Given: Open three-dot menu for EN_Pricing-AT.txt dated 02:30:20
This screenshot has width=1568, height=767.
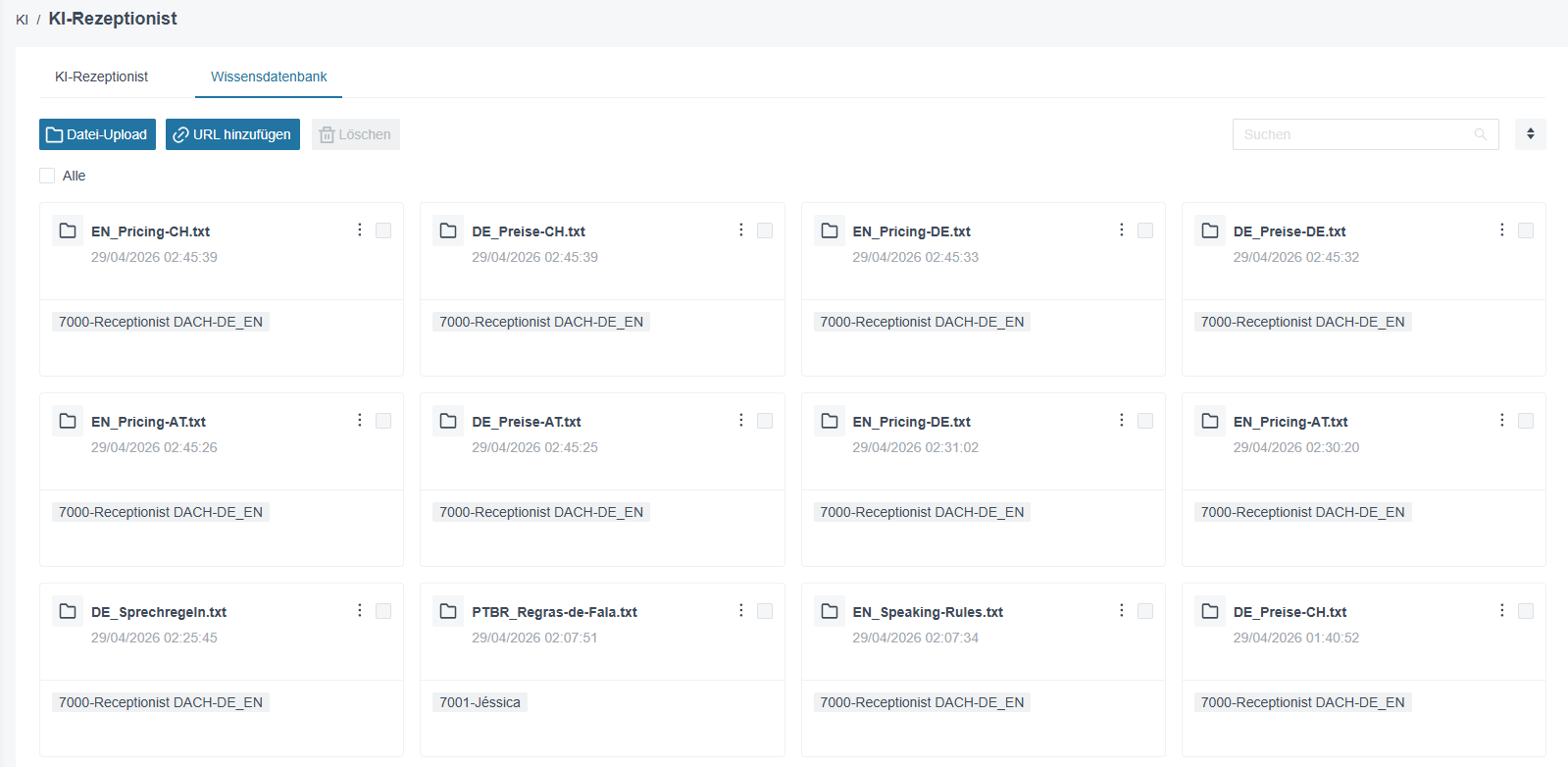Looking at the screenshot, I should (1501, 420).
